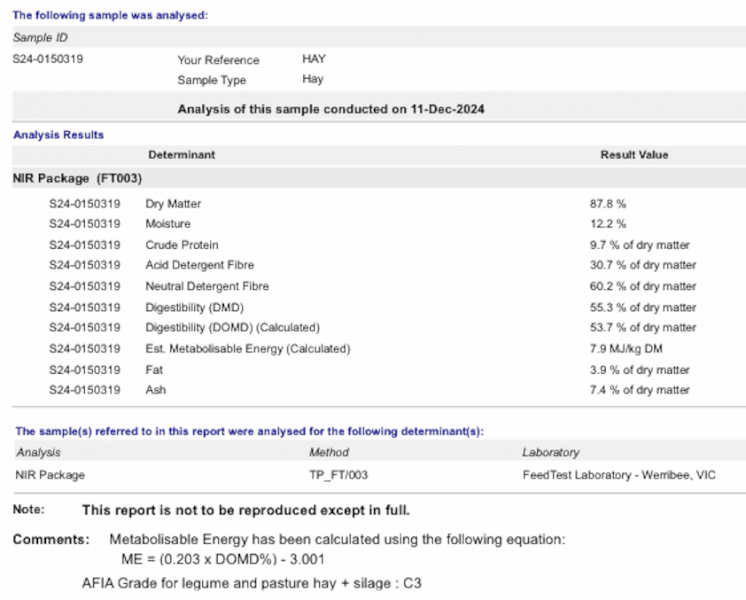The width and height of the screenshot is (746, 600).
Task: Click the analysis date line mentioning 11-Dec-2024
Action: tap(331, 108)
